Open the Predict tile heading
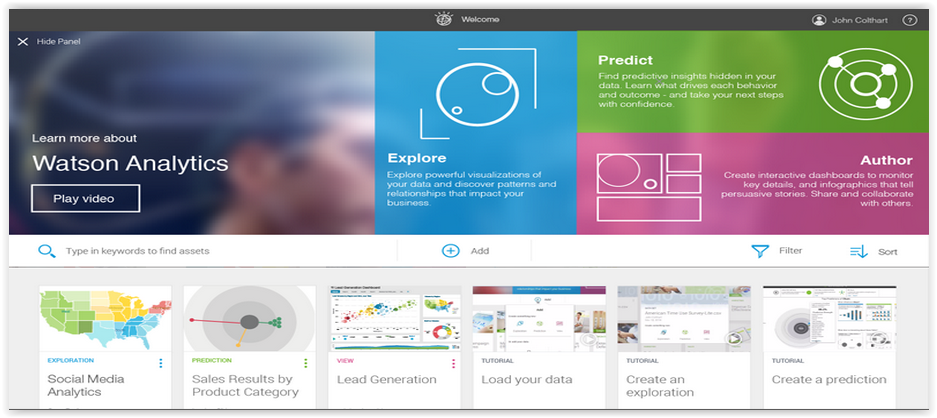Image resolution: width=937 pixels, height=418 pixels. click(x=625, y=60)
